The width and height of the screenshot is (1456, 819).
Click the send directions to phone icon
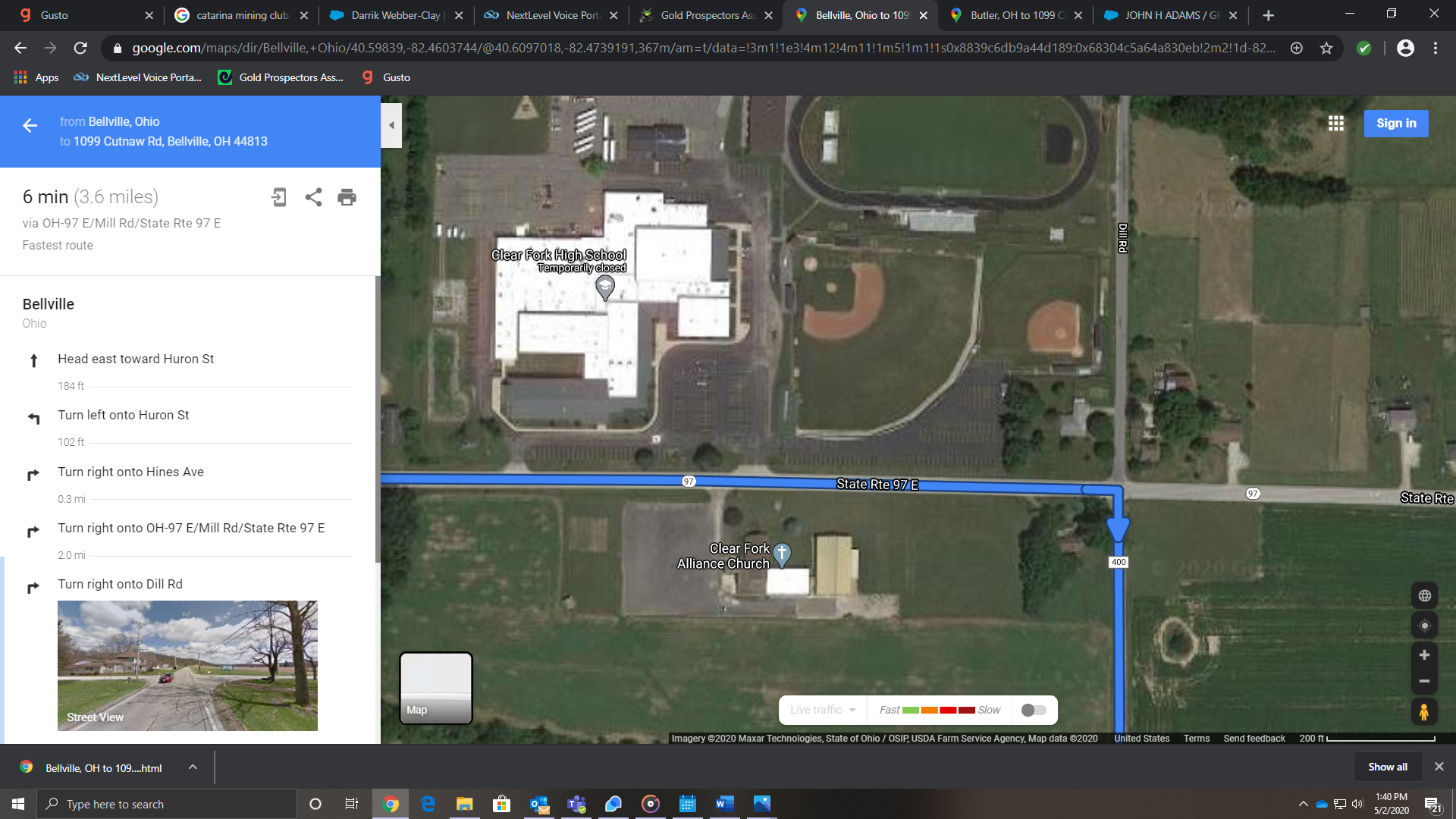click(x=279, y=197)
